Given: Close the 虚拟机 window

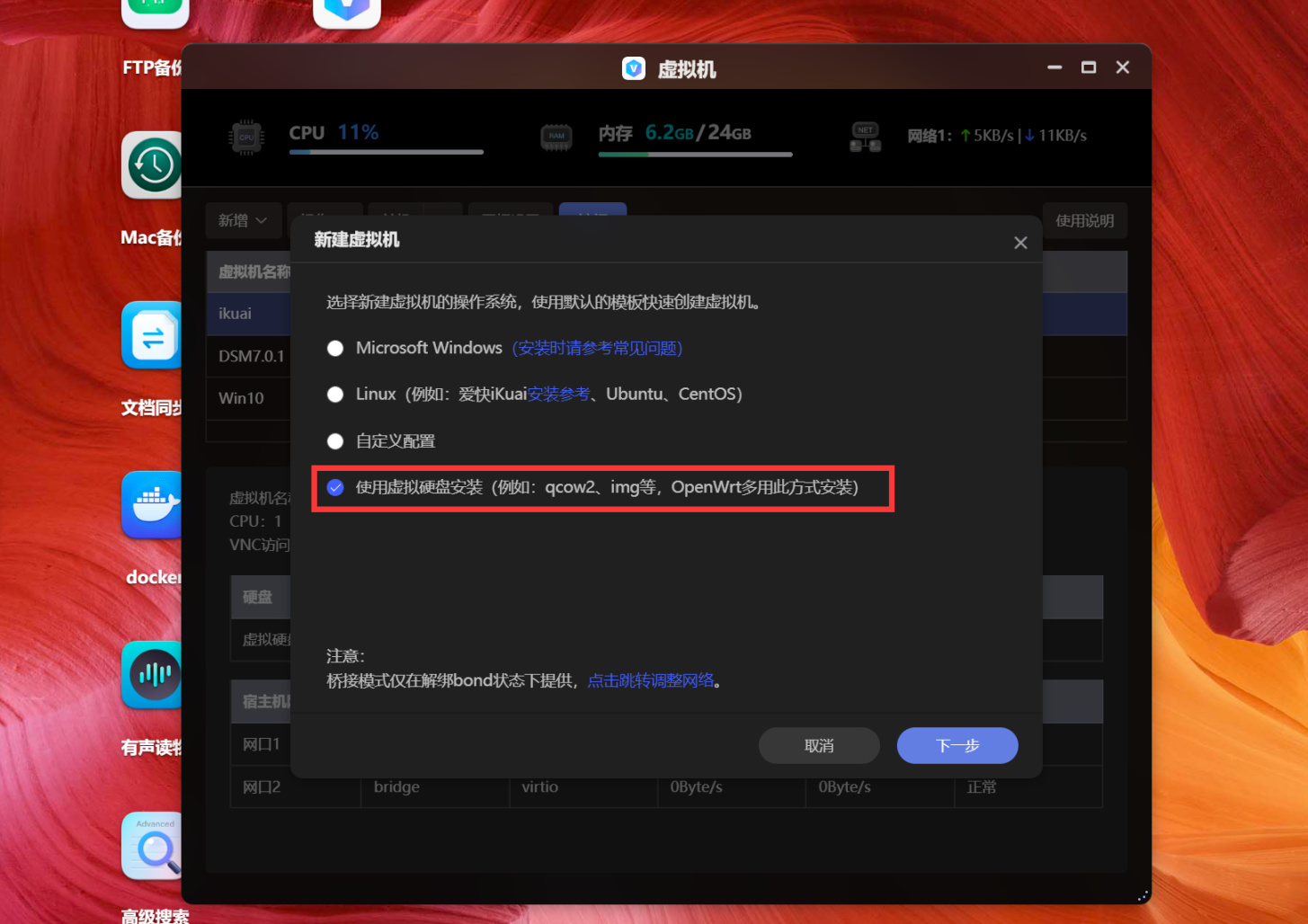Looking at the screenshot, I should coord(1123,67).
